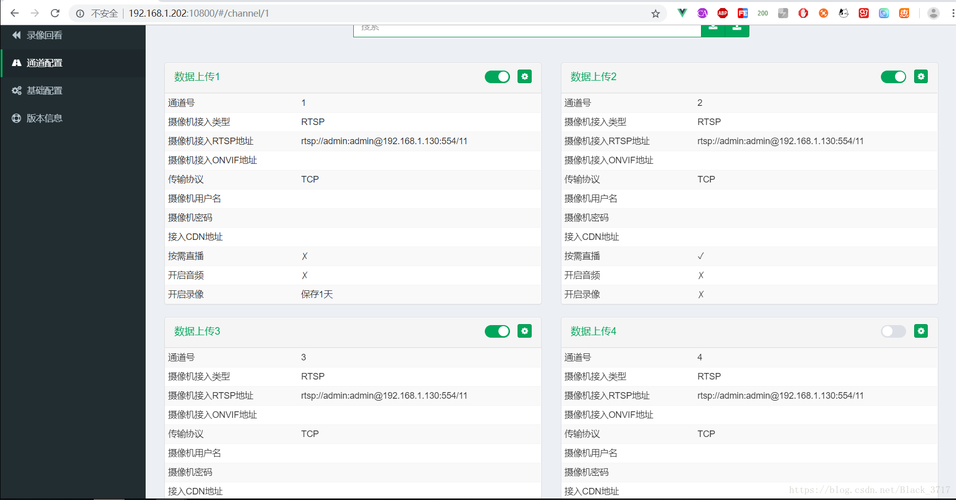
Task: Click the 数据上传1 card title
Action: 197,77
